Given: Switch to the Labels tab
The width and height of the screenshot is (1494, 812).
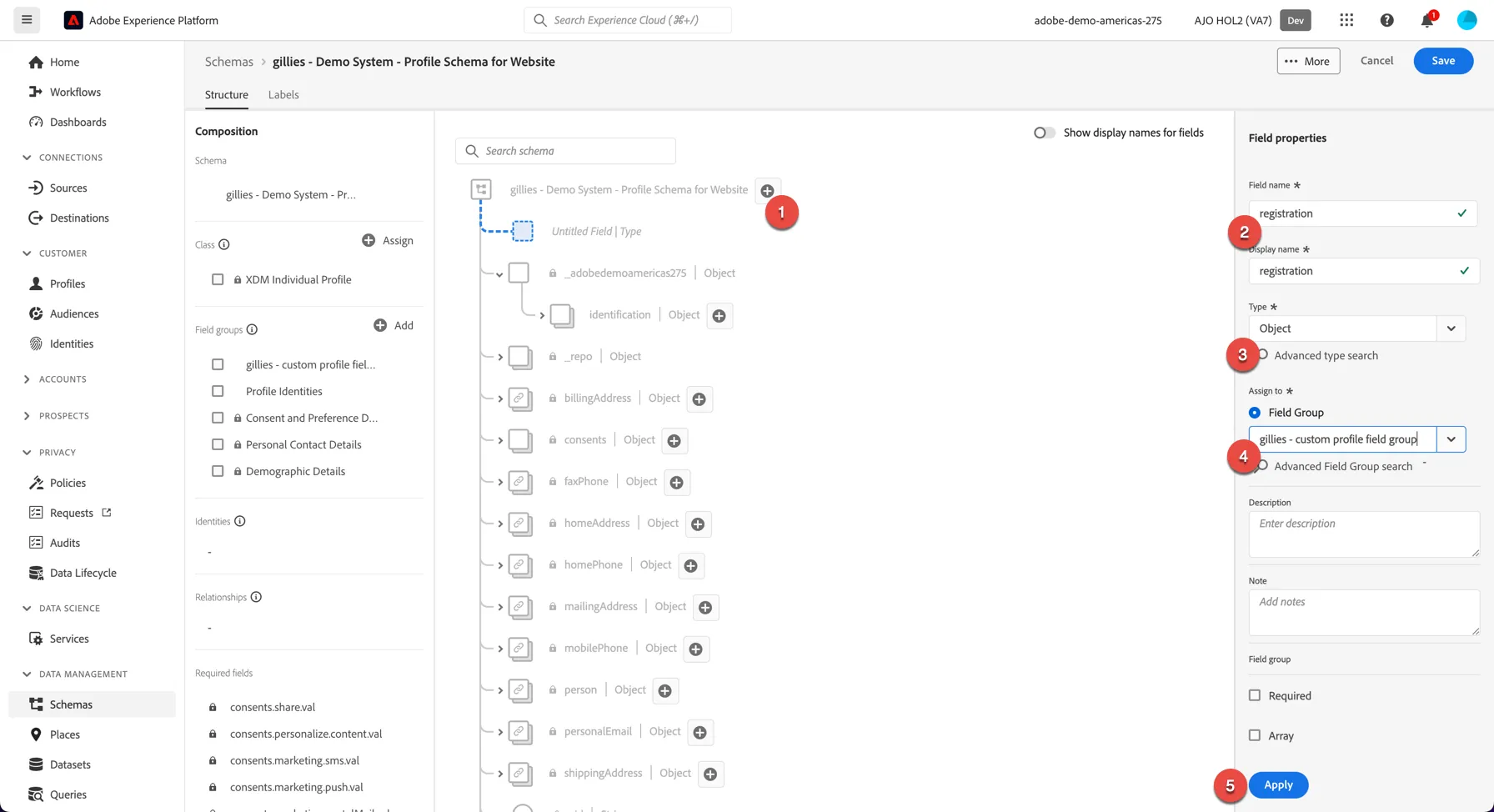Looking at the screenshot, I should coord(283,94).
